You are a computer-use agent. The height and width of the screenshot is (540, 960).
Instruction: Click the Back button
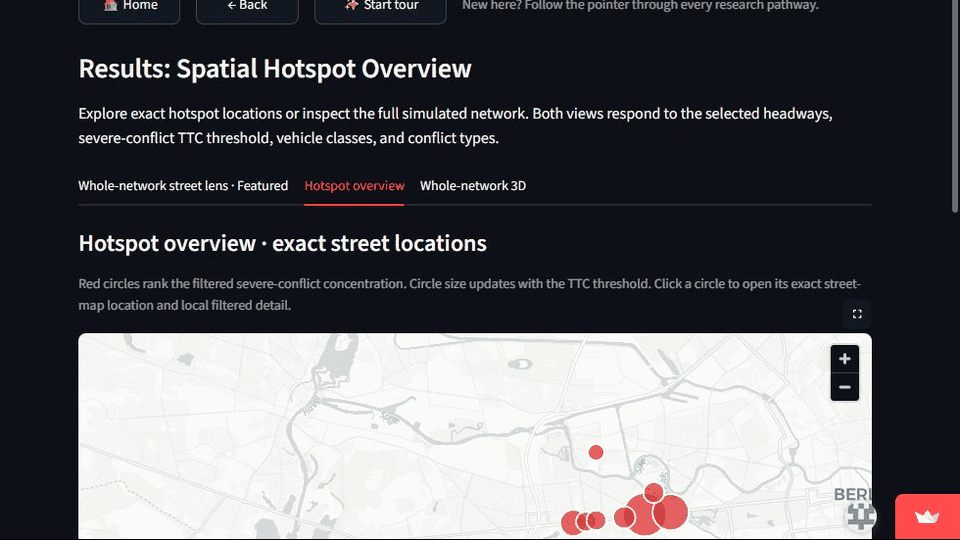(247, 7)
